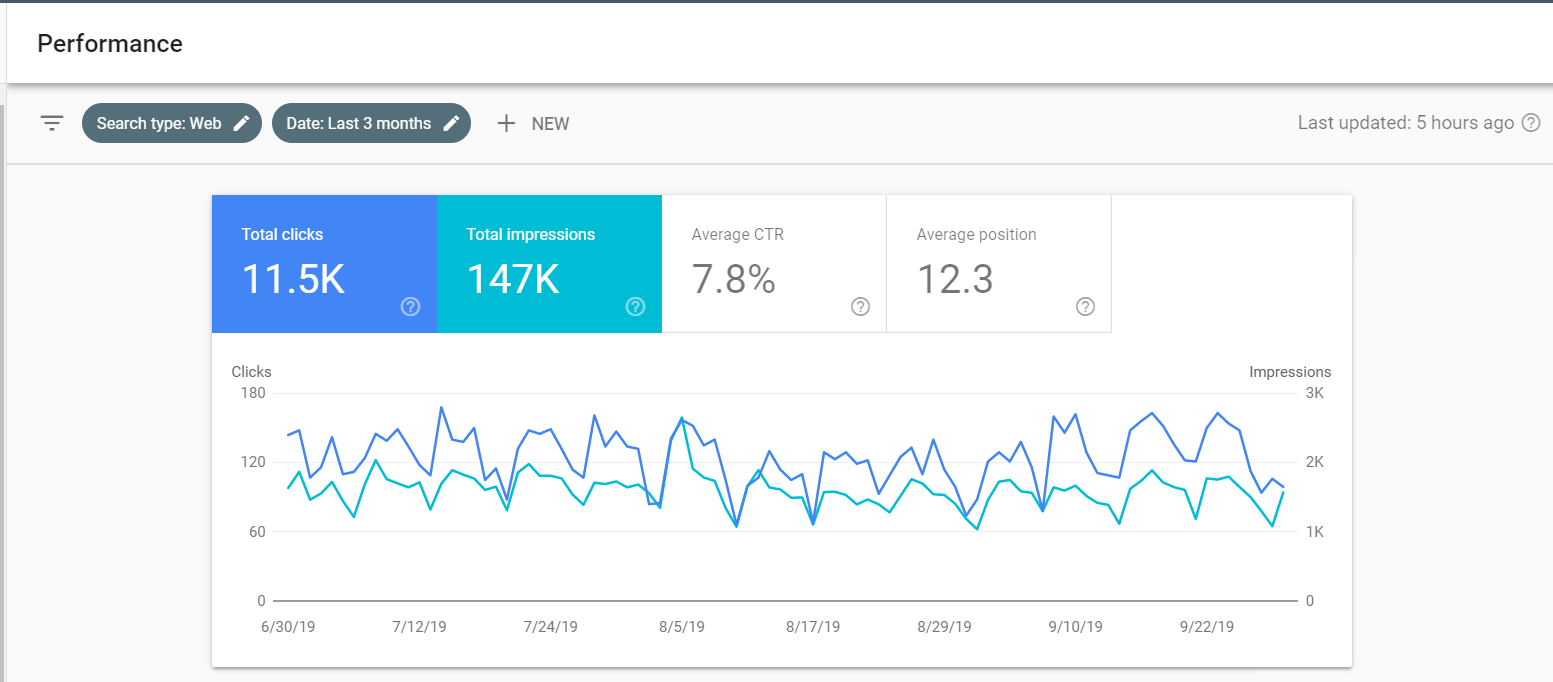Add a filter with the NEW button

pyautogui.click(x=534, y=124)
